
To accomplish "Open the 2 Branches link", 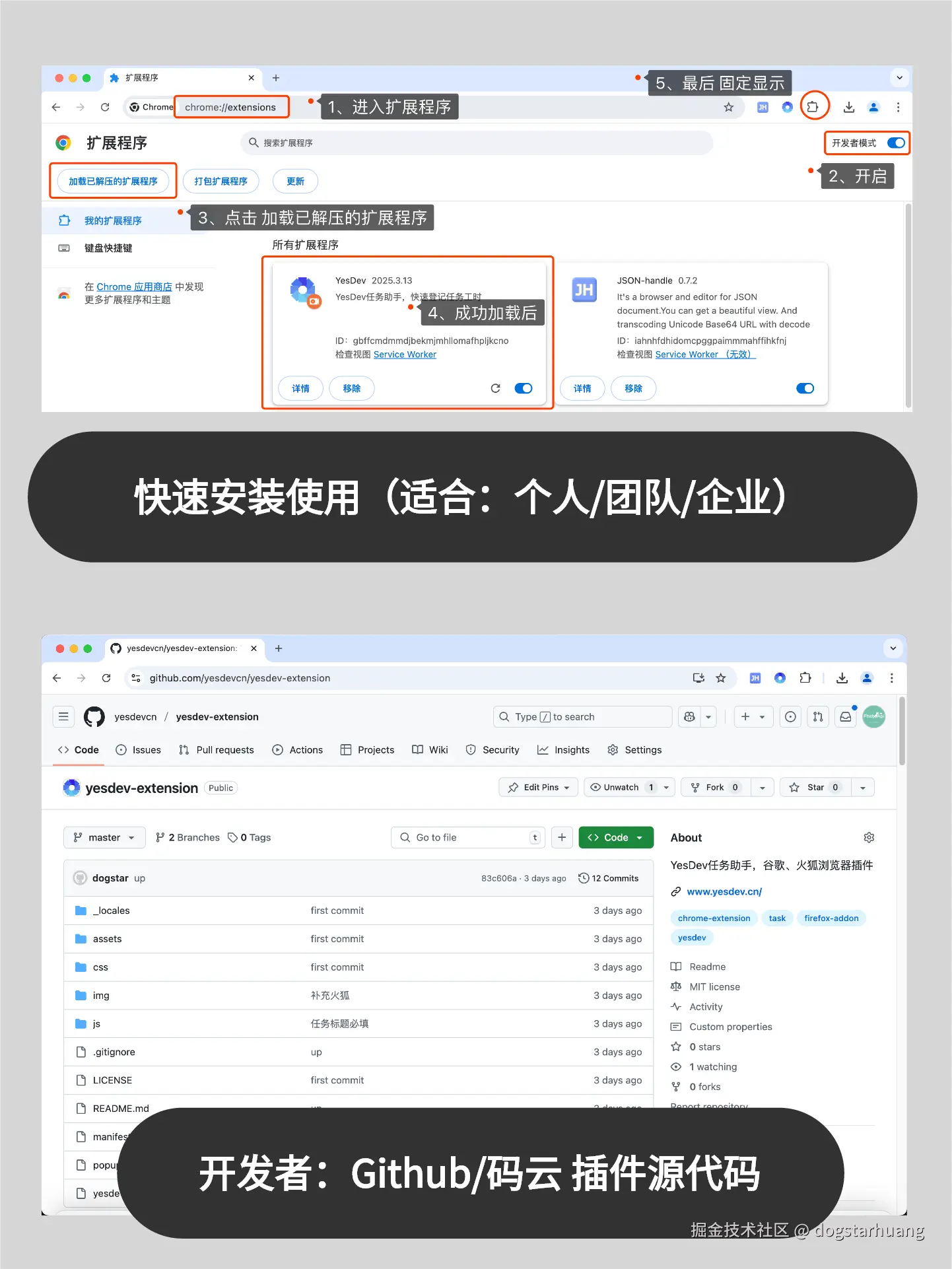I will click(x=187, y=837).
